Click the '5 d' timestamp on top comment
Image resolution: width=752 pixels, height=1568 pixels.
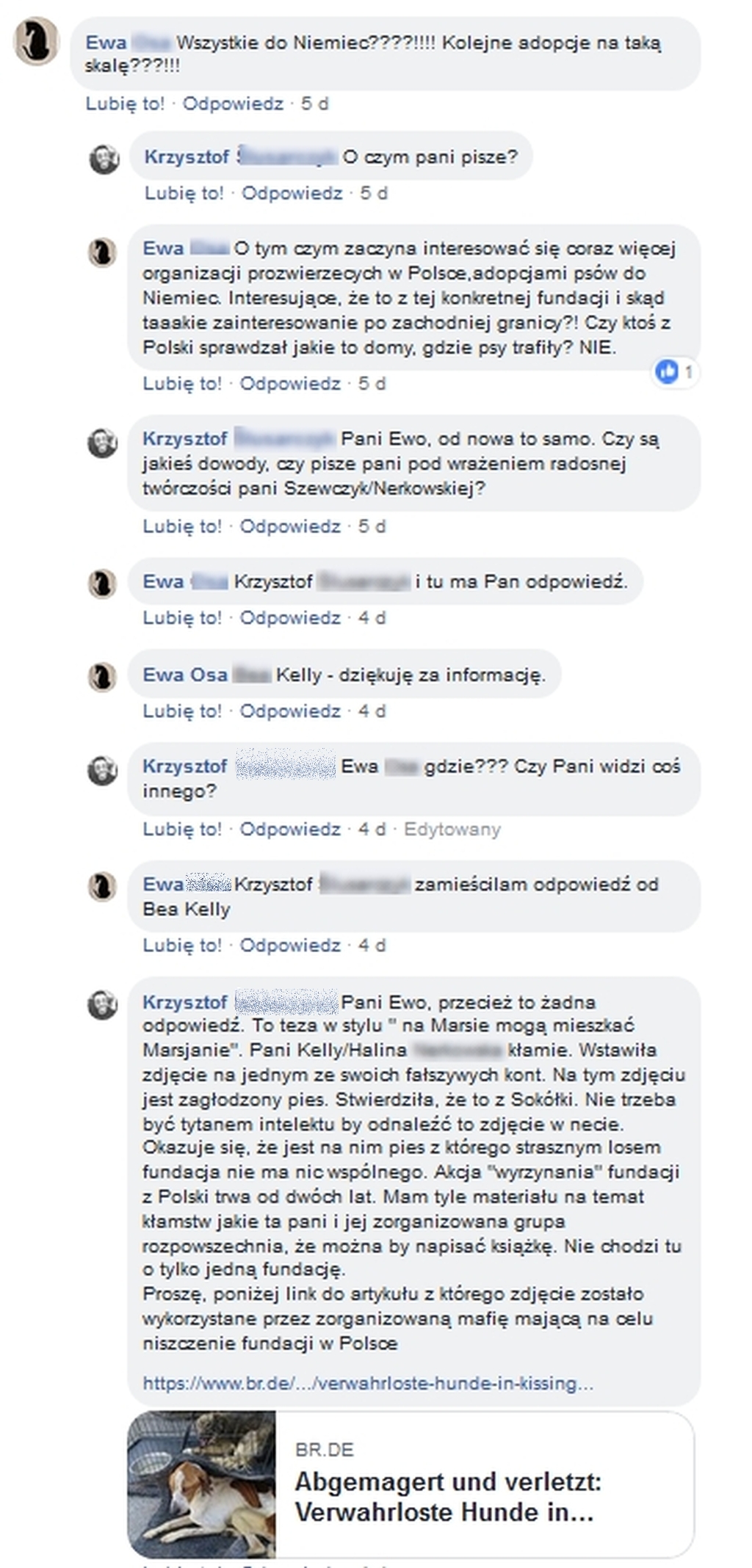[315, 104]
